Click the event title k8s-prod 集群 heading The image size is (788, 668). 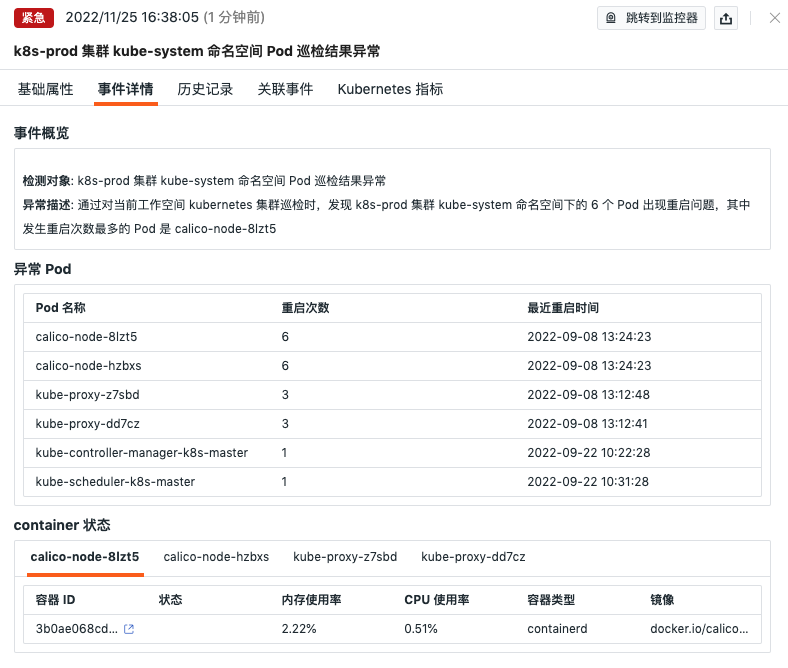click(197, 51)
